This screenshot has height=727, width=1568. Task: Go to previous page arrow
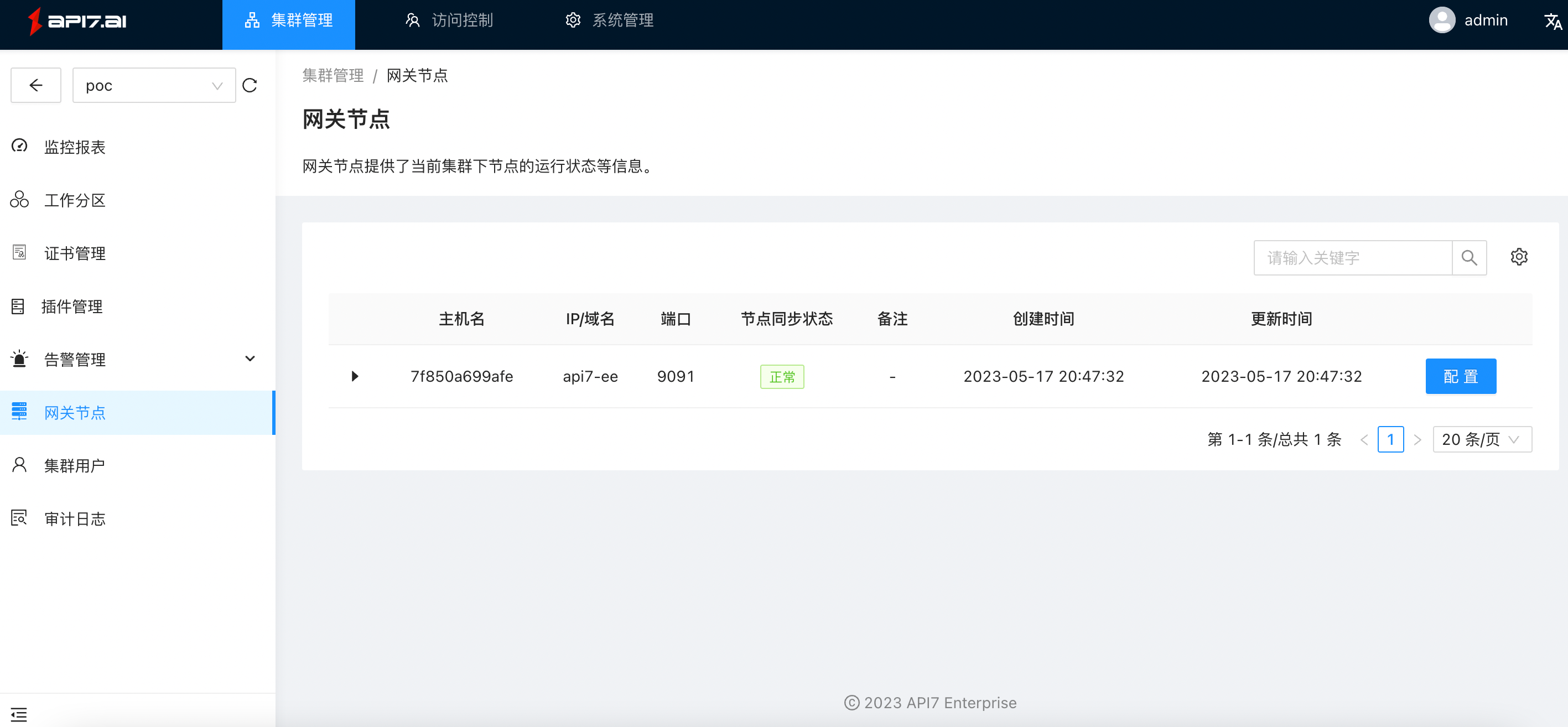pos(1364,440)
